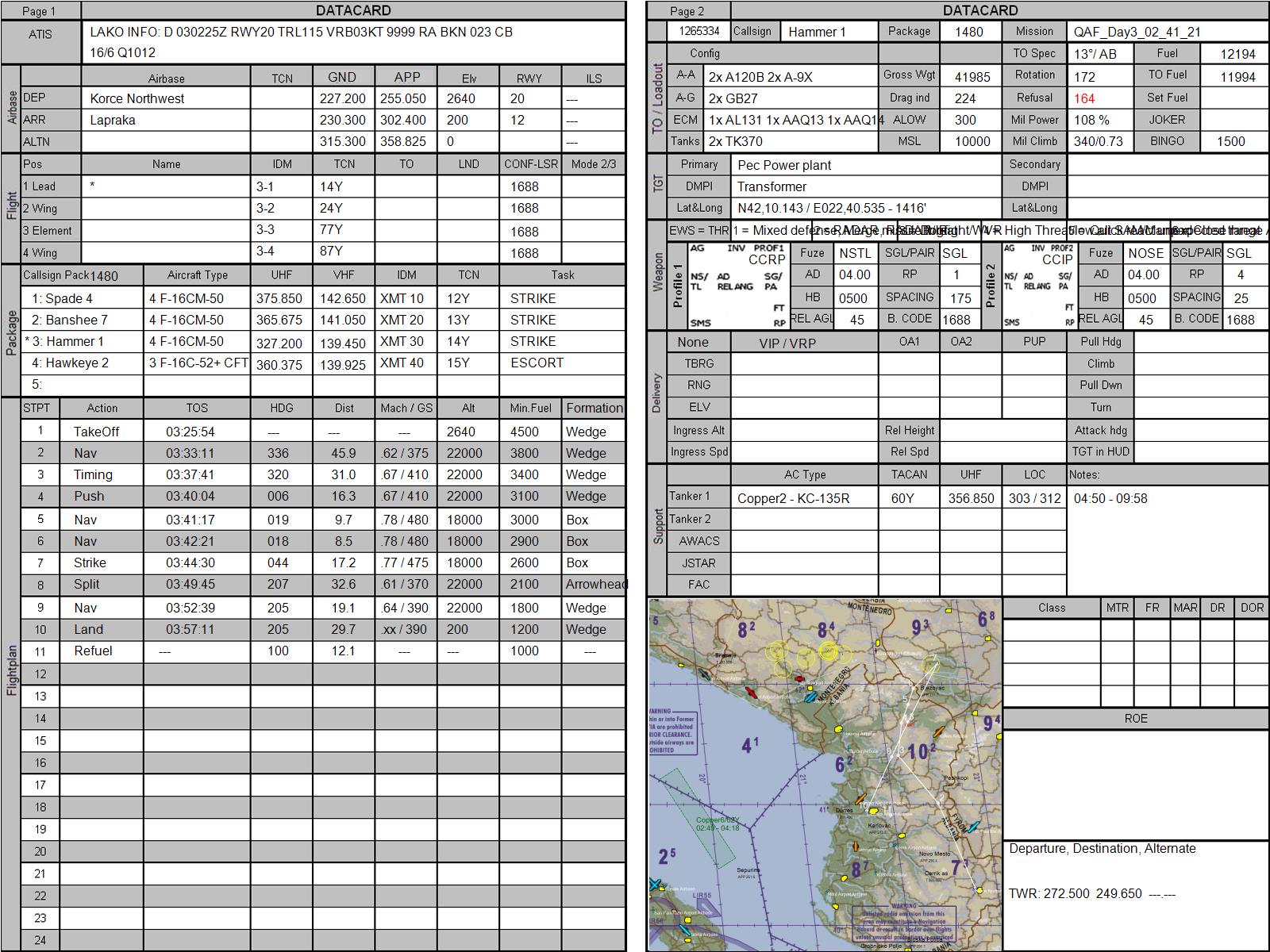Select the Hammer 1 callsign field
The image size is (1270, 952).
[829, 32]
